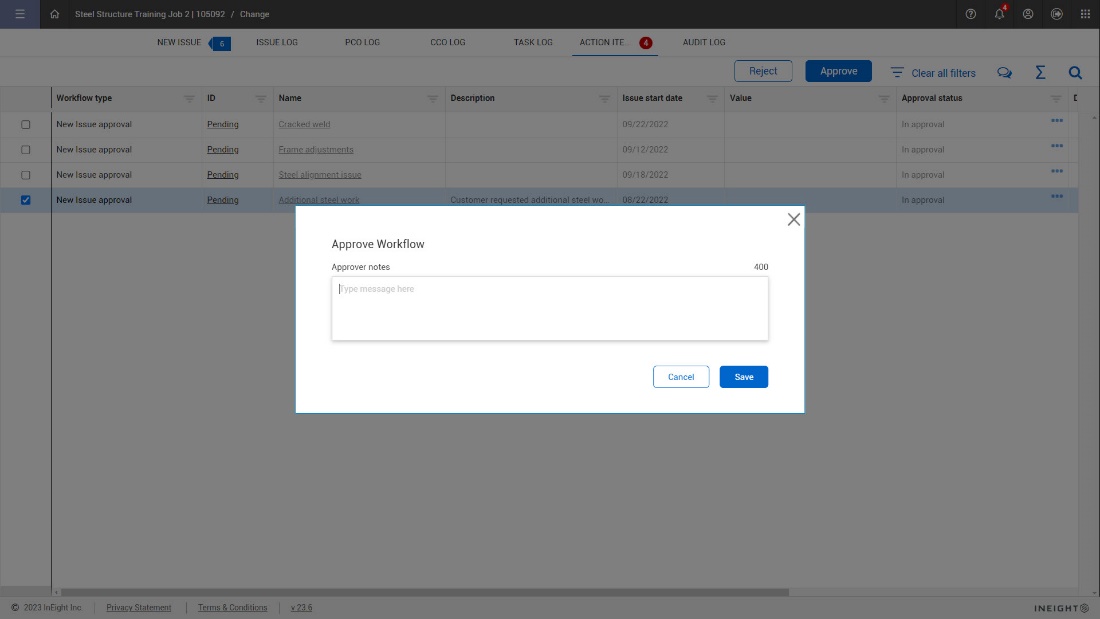Open the comments chat bubble icon

(1005, 72)
